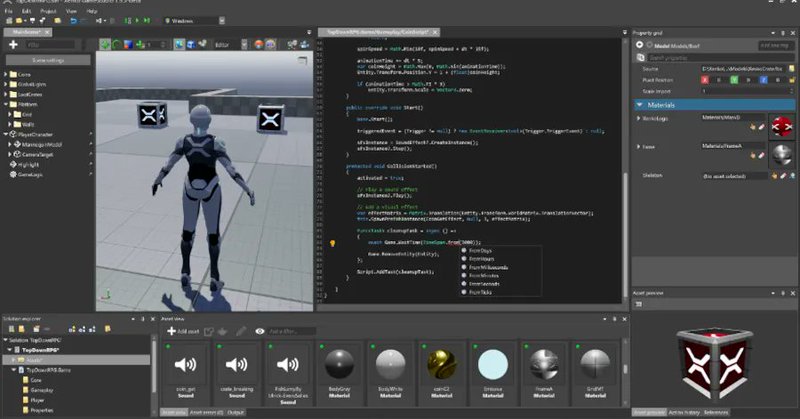Viewport: 800px width, 419px height.
Task: Click the asset filter input field
Action: tap(292, 332)
